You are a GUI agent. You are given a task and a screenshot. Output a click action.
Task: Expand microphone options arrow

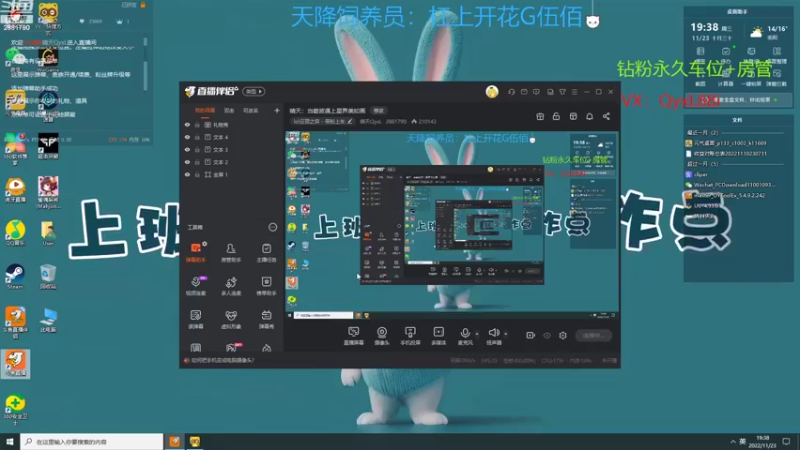click(x=477, y=334)
